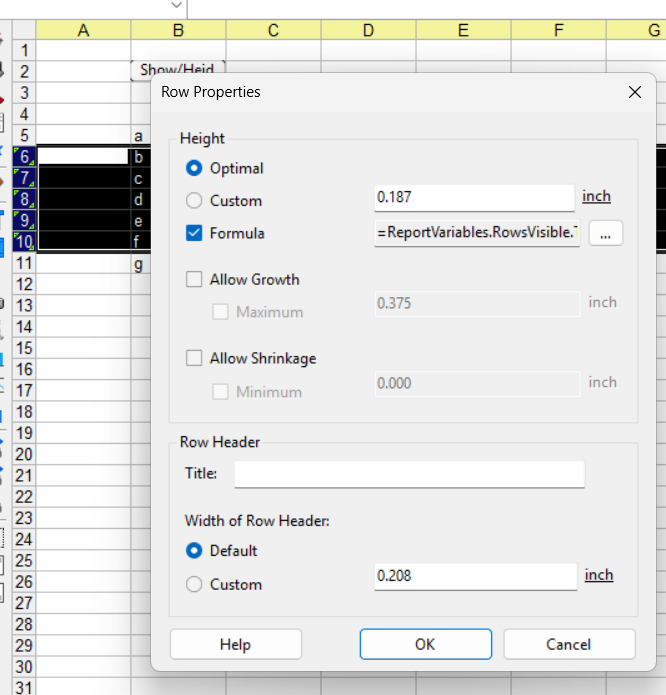This screenshot has width=666, height=695.
Task: Select row 10 header
Action: pos(24,242)
